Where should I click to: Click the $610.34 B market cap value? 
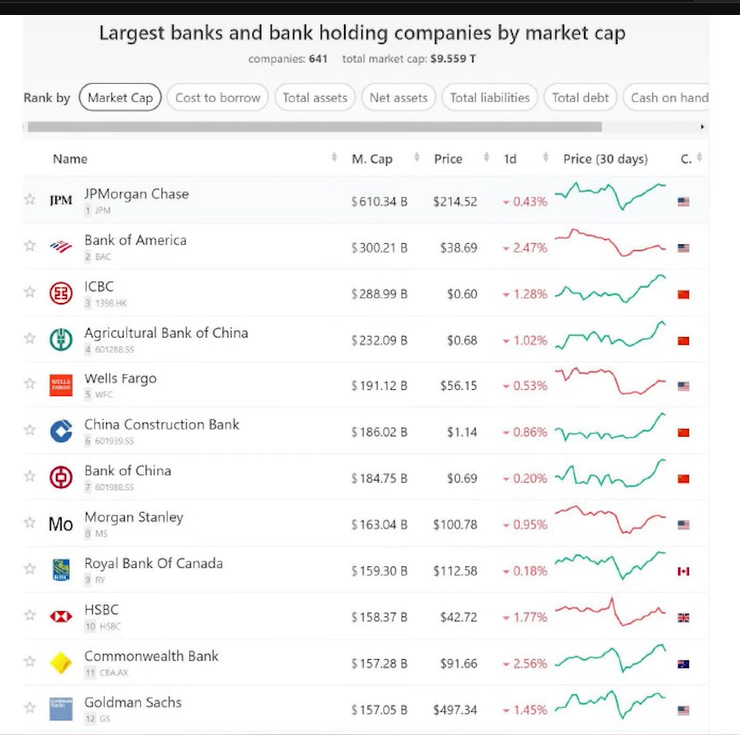pos(379,202)
